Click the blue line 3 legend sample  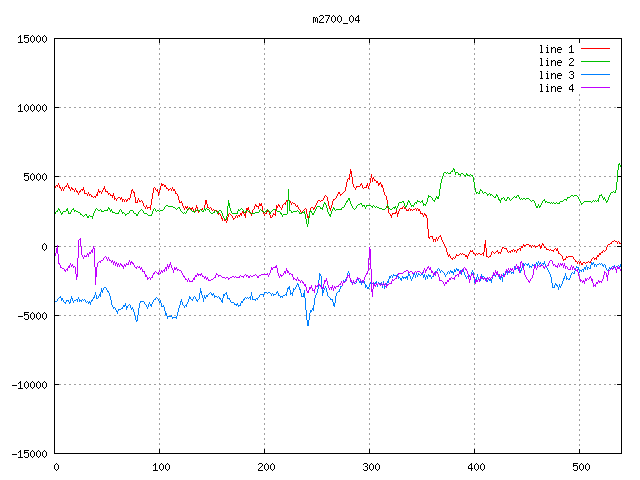595,75
